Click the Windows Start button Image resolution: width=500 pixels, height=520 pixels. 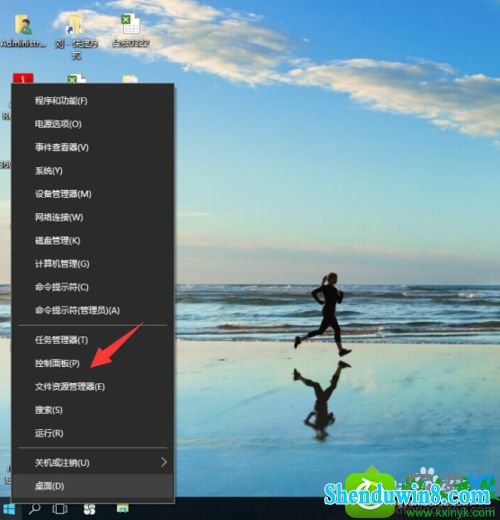[x=9, y=510]
